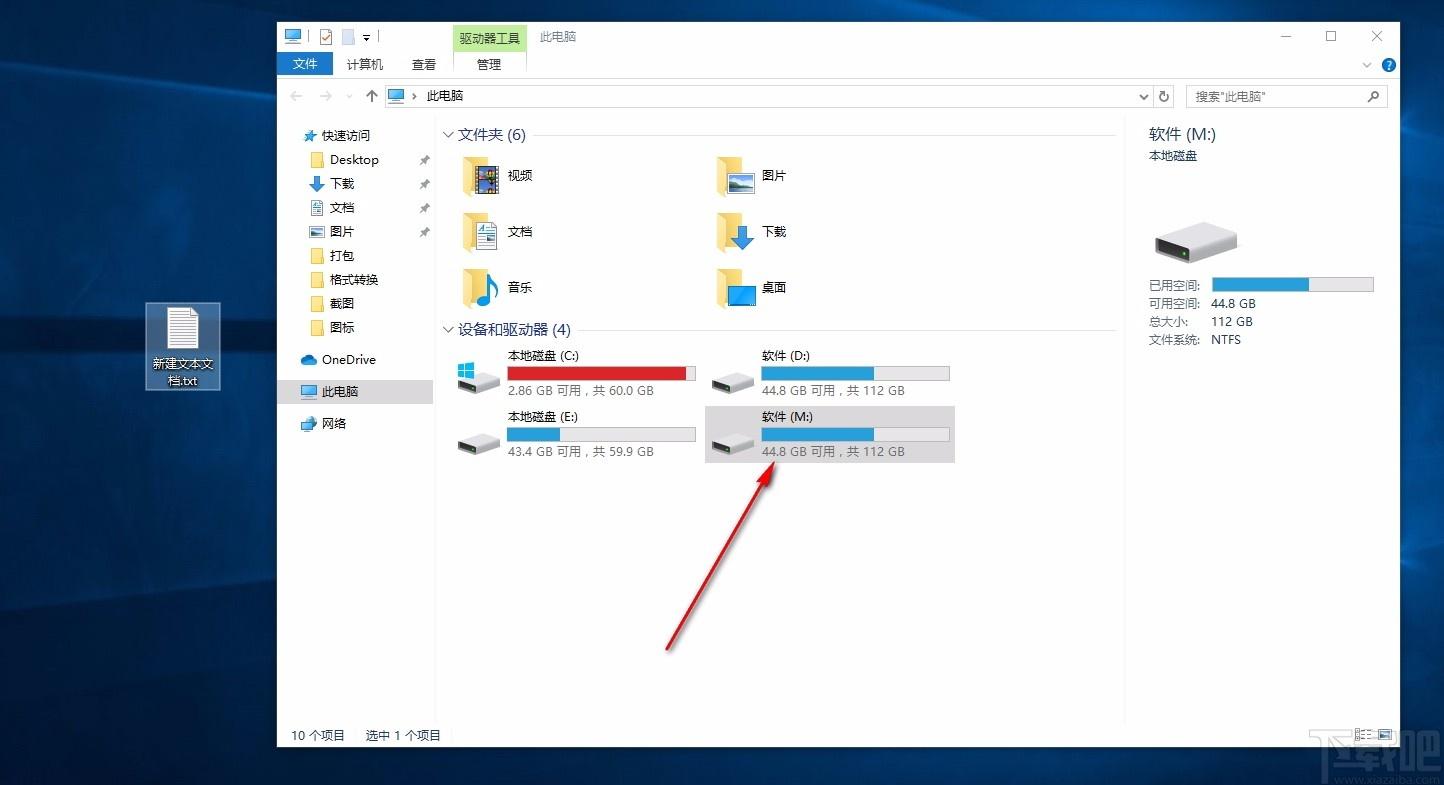The image size is (1444, 785).
Task: Switch to large icons view in status bar
Action: 1385,735
